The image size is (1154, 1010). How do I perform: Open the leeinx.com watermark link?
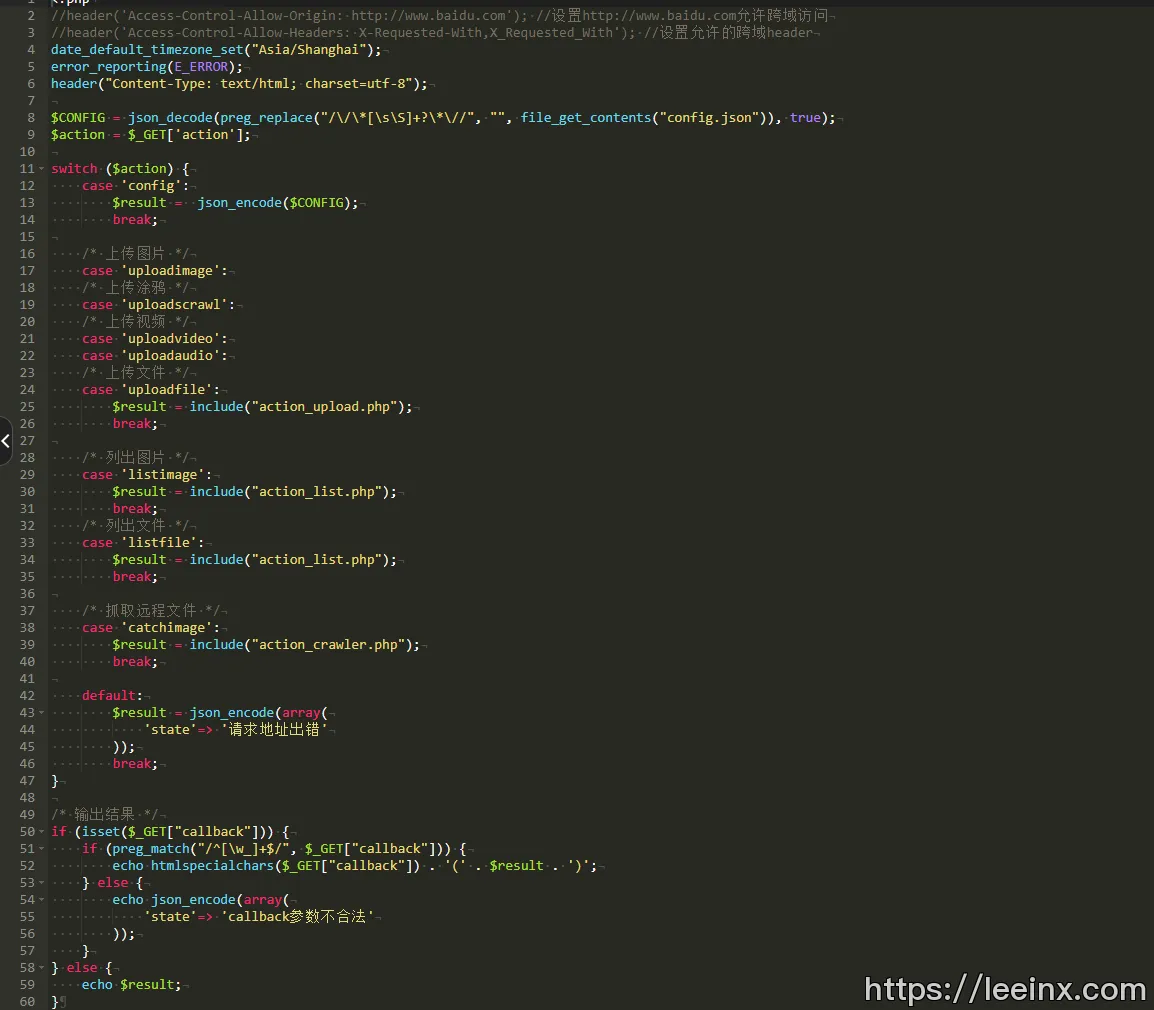pyautogui.click(x=1004, y=989)
